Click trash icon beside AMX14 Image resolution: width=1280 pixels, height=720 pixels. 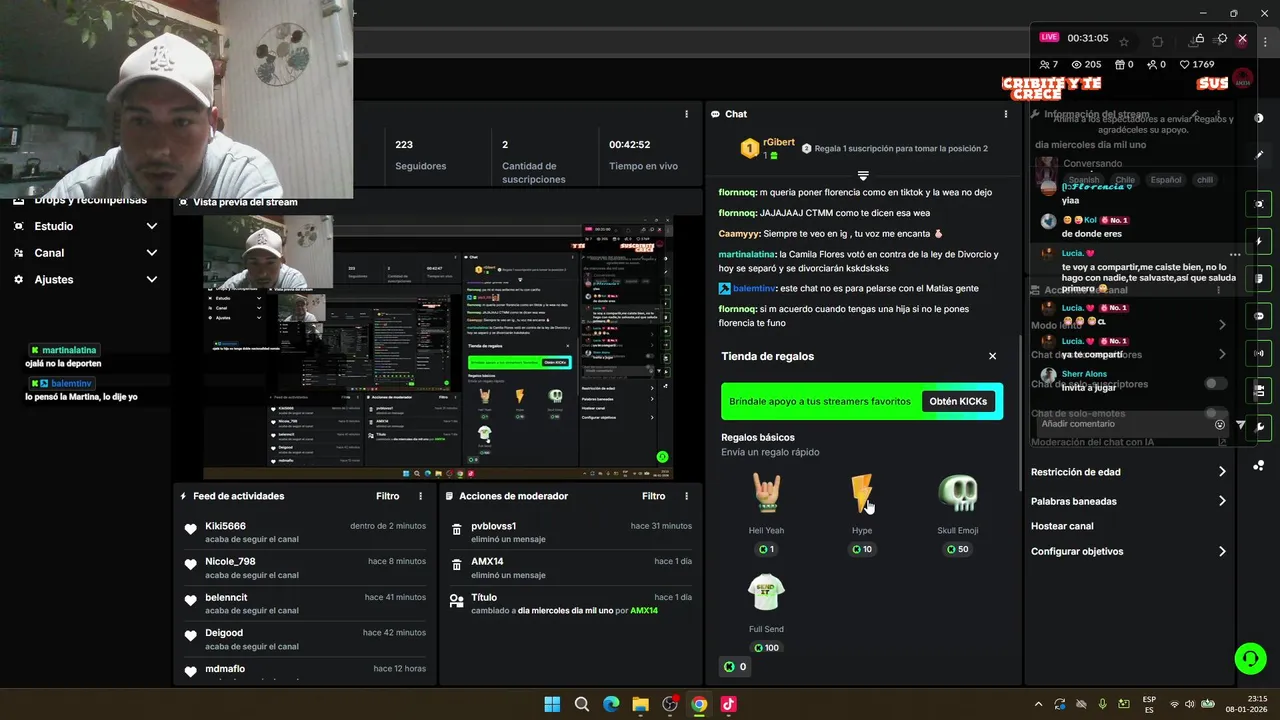(x=456, y=565)
